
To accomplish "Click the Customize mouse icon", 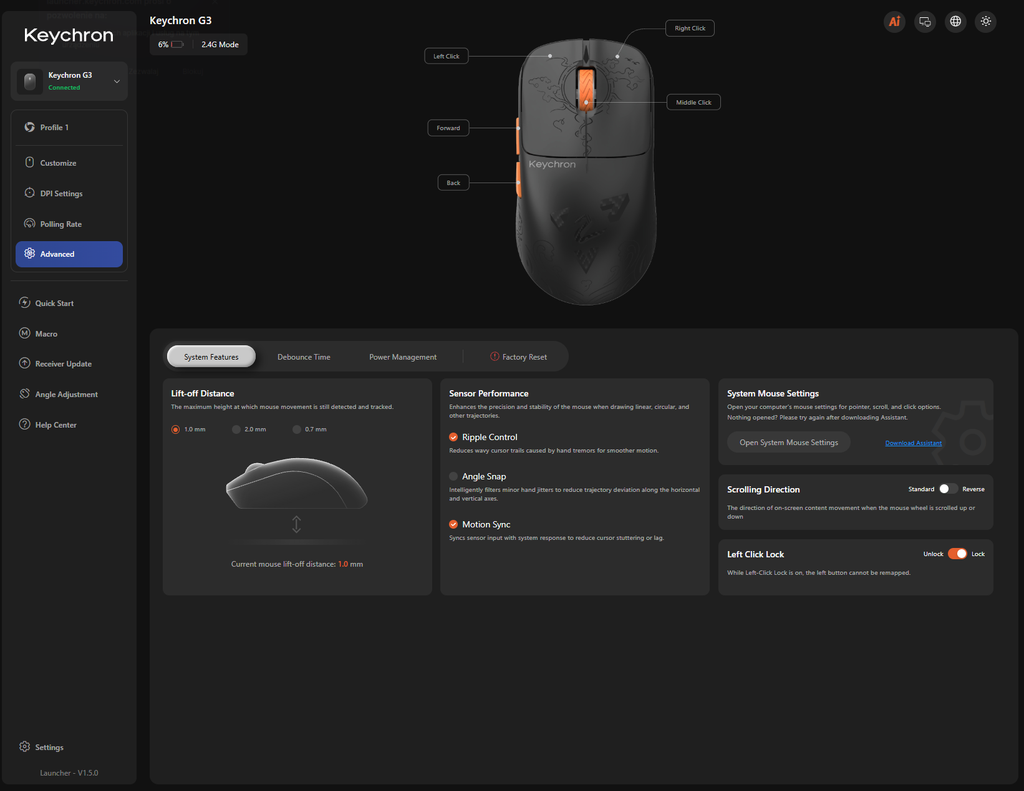I will click(x=29, y=162).
